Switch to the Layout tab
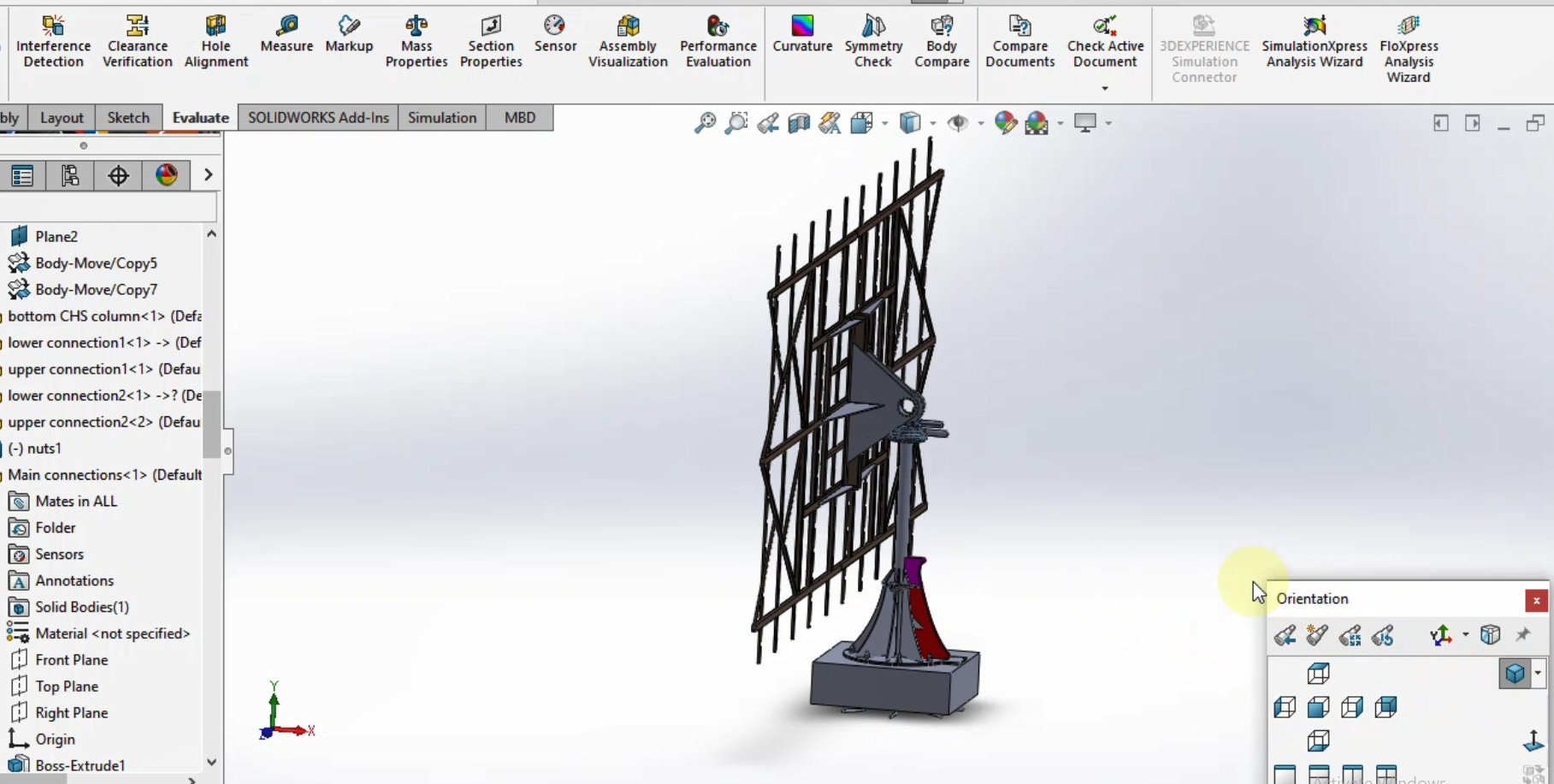 [62, 118]
